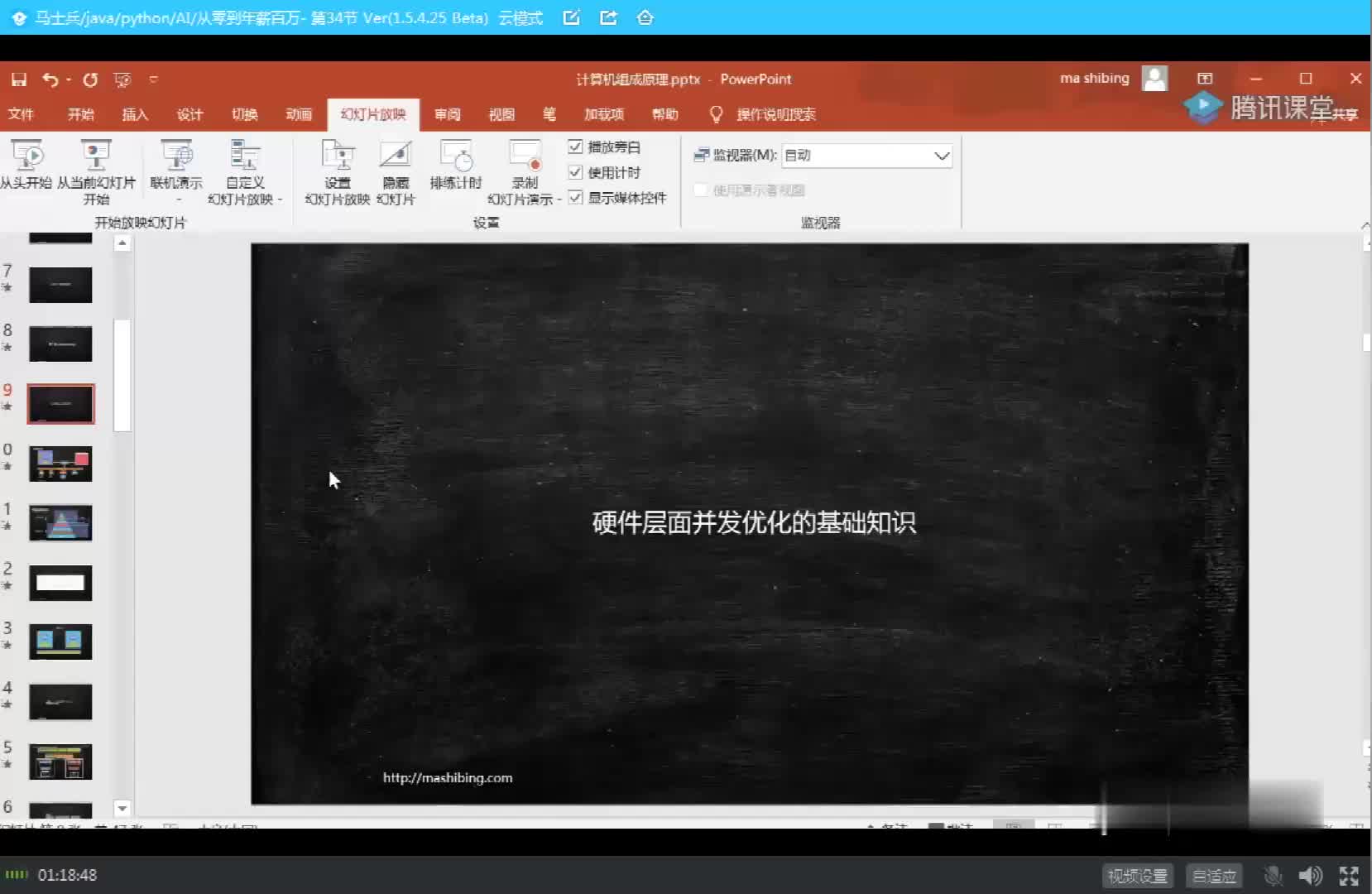Image resolution: width=1372 pixels, height=894 pixels.
Task: Select the Slide Show (幻灯片放映) tab
Action: pos(373,114)
